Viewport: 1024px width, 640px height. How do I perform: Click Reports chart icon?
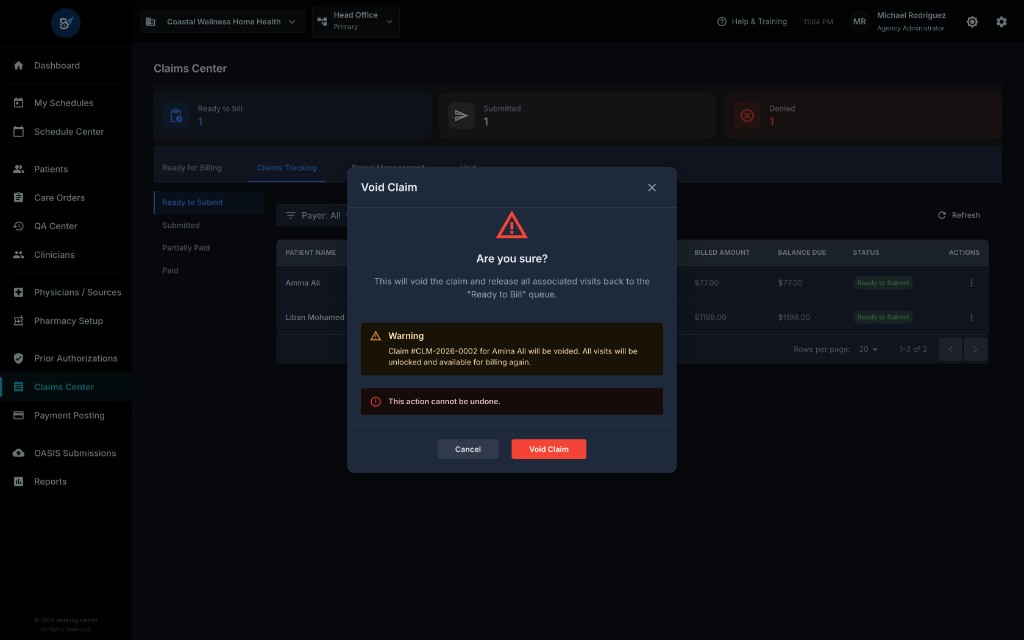pyautogui.click(x=18, y=481)
